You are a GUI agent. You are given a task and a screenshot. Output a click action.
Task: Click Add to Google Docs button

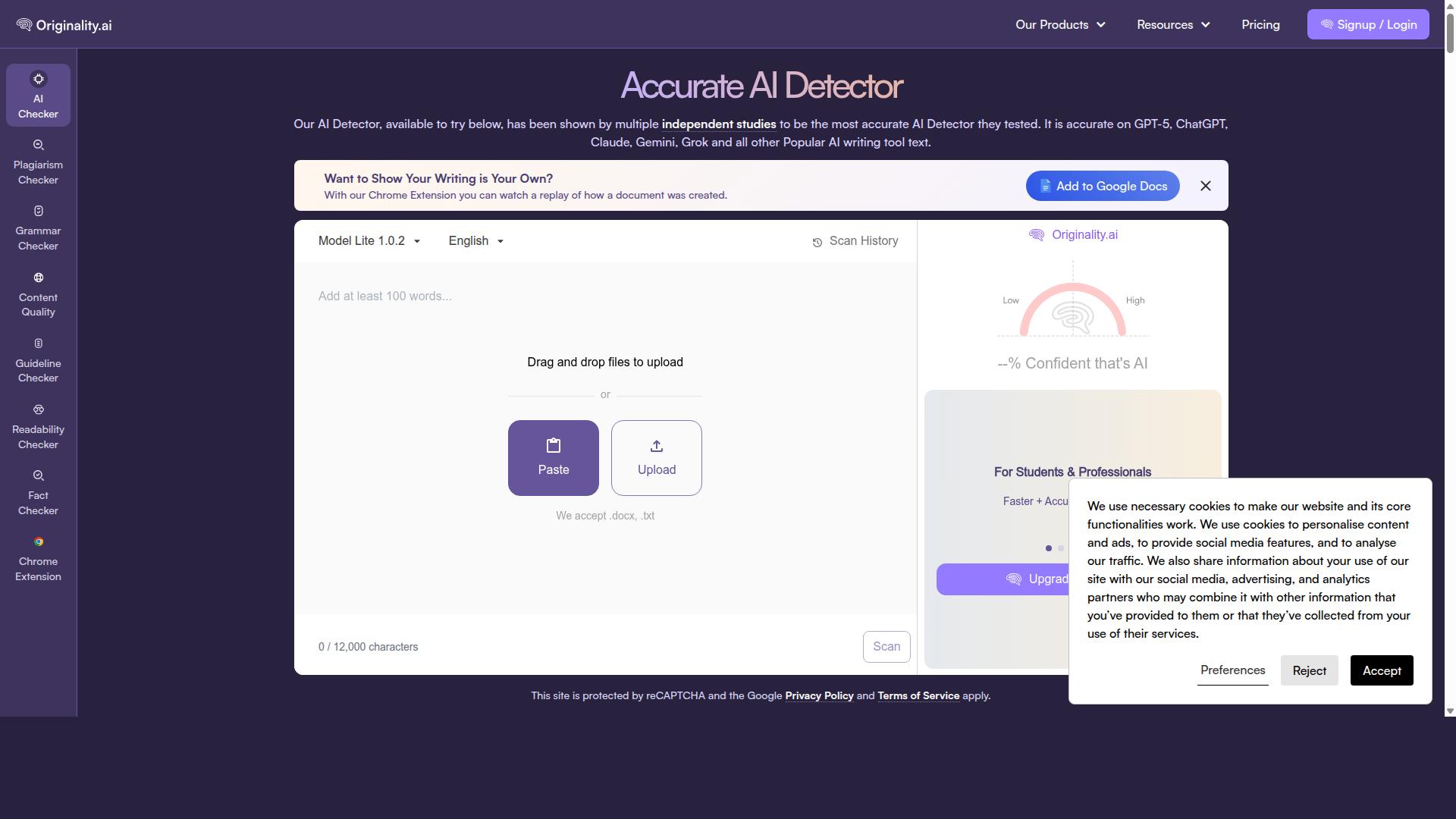click(1103, 186)
